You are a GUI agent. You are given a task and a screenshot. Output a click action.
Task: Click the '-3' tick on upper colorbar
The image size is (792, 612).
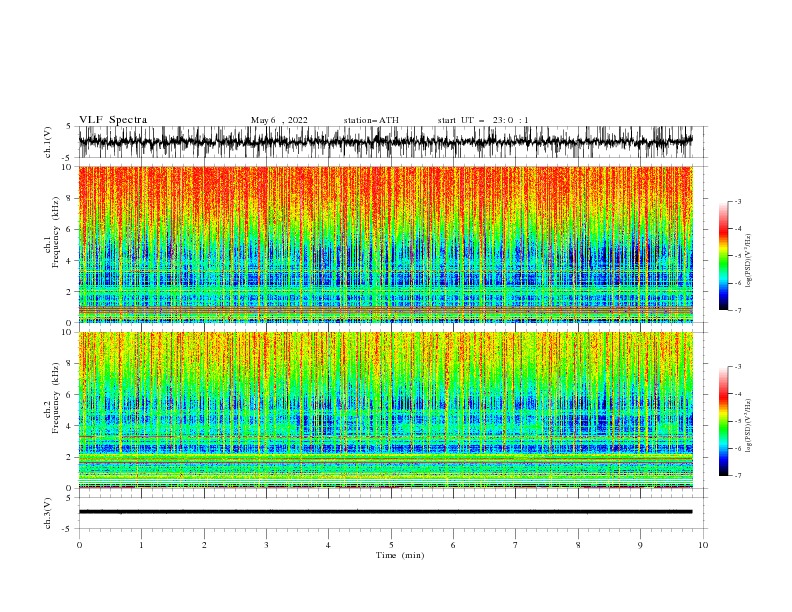click(737, 201)
